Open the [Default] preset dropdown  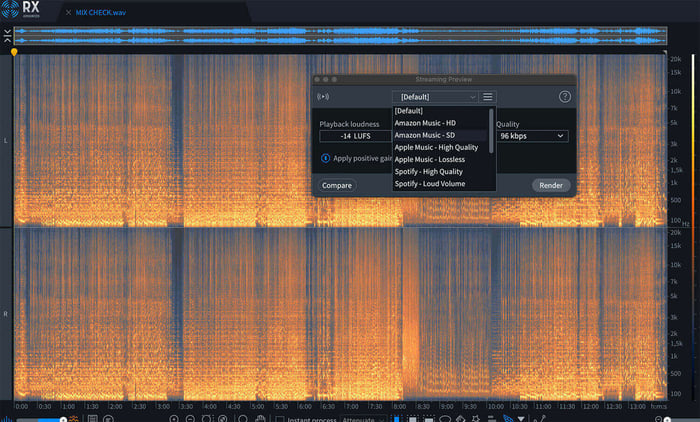435,97
